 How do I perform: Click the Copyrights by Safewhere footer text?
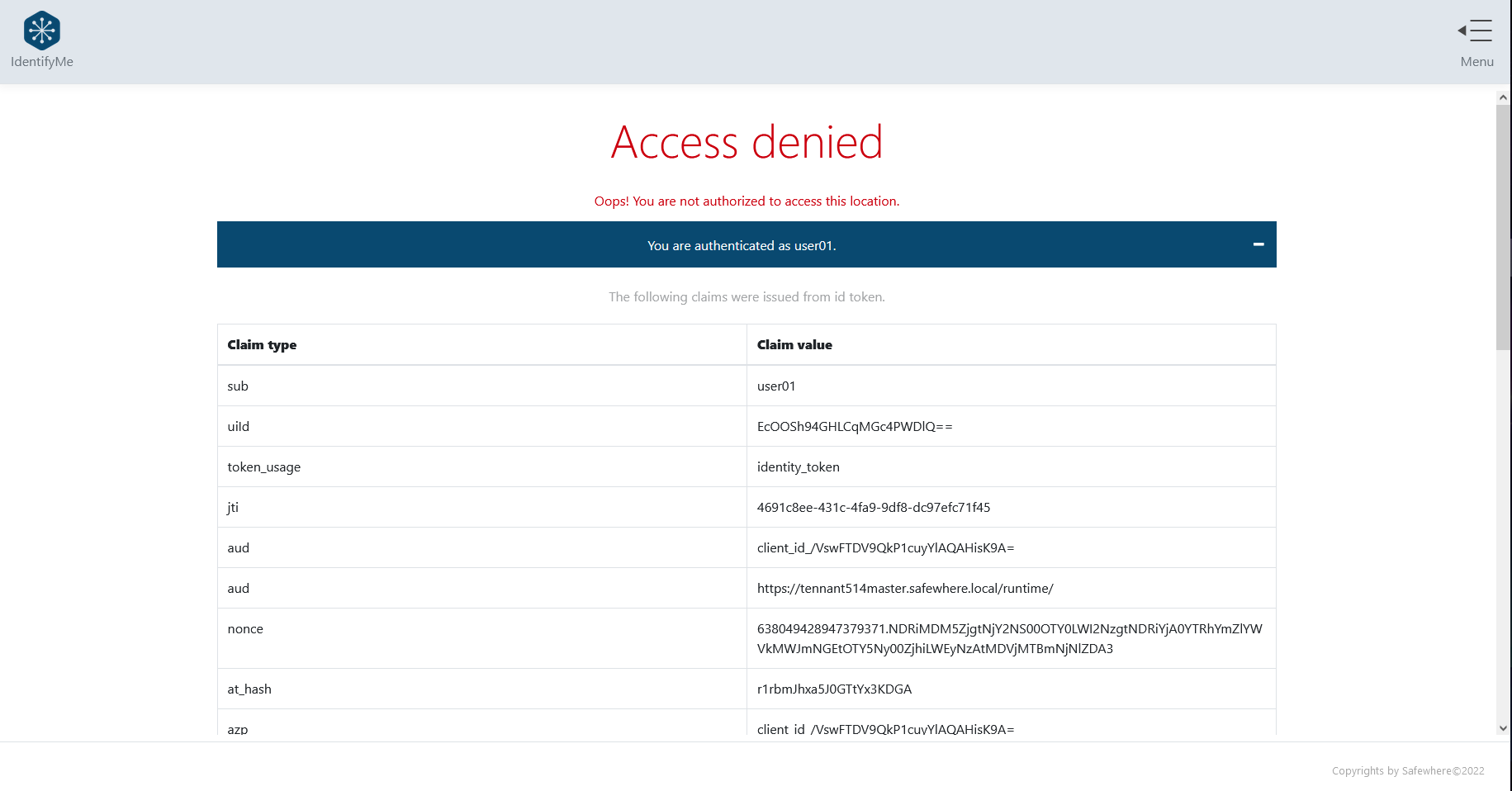coord(1407,771)
